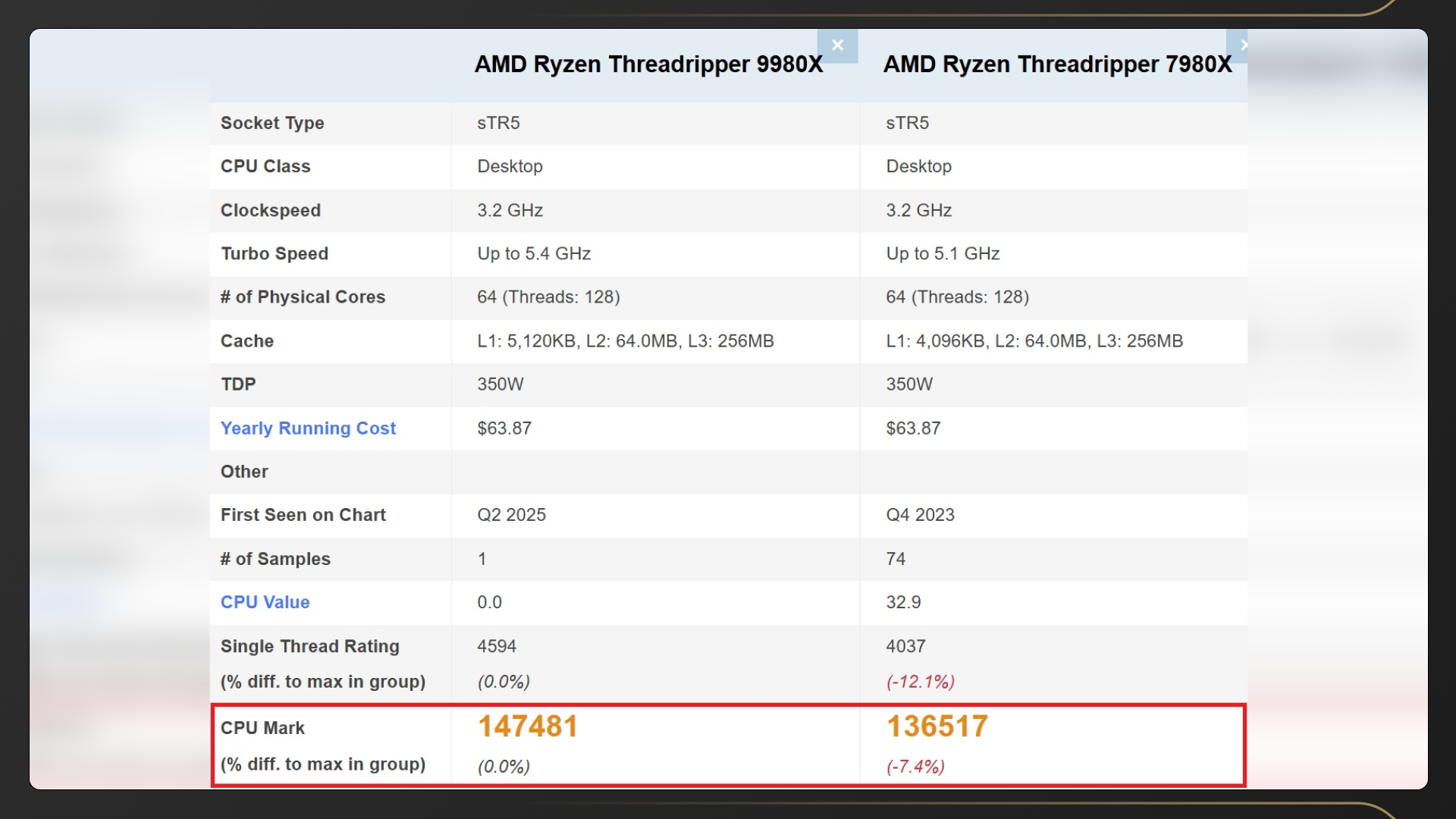
Task: Select the CPU Mark row label
Action: point(262,728)
